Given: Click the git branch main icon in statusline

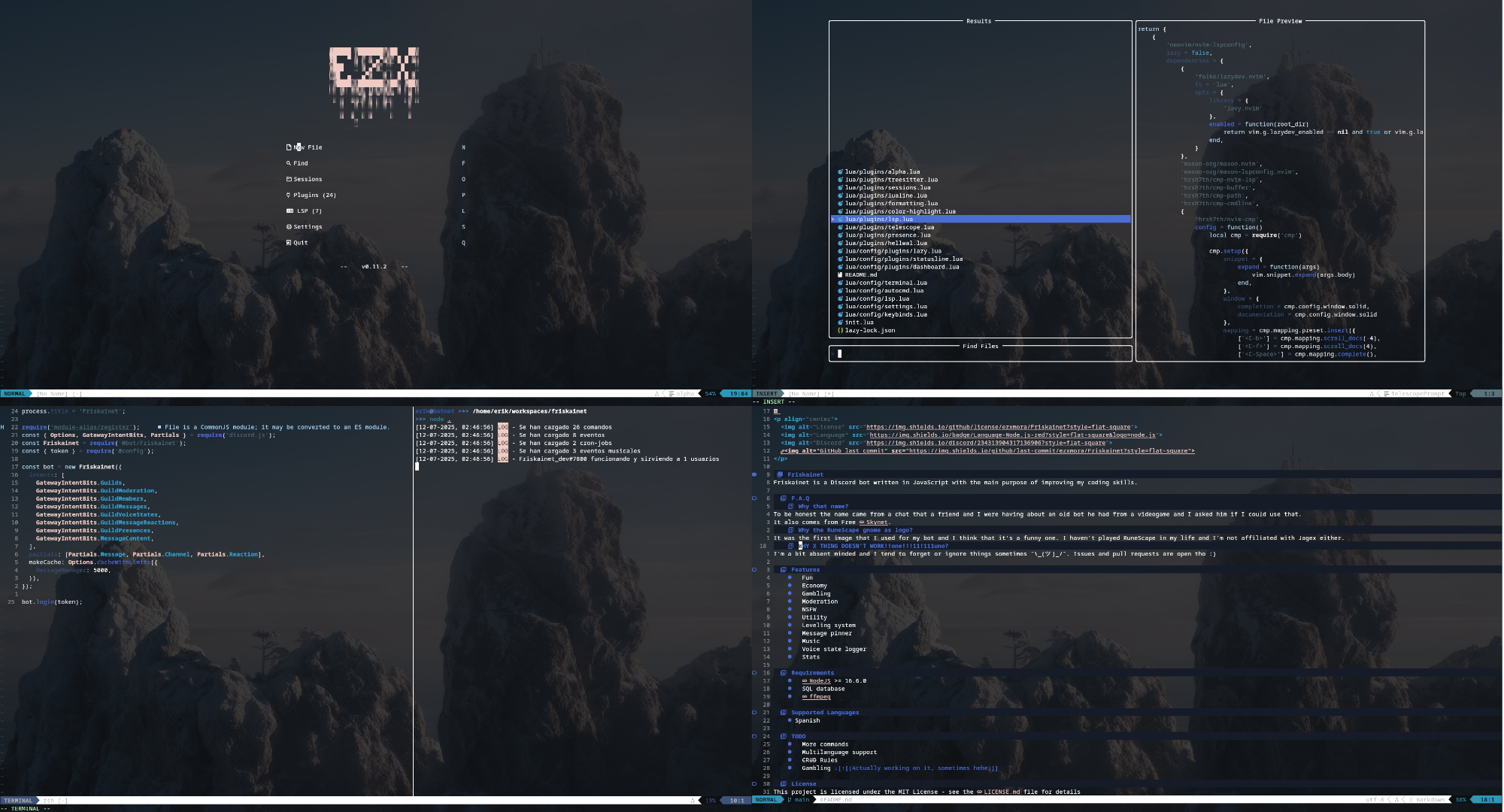Looking at the screenshot, I should tap(790, 800).
